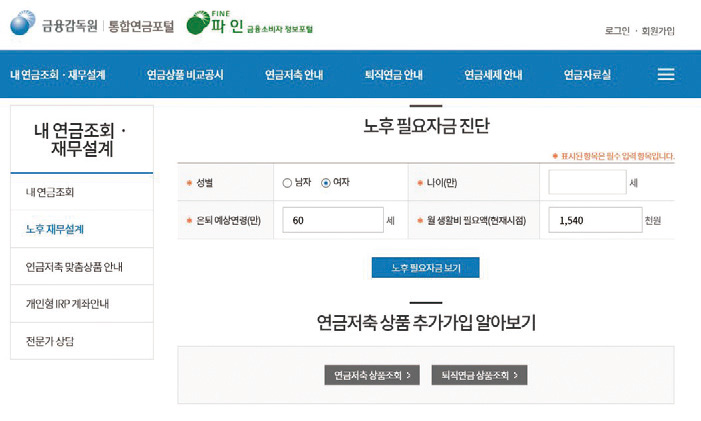Click the 로그인 link
Image resolution: width=701 pixels, height=421 pixels.
pyautogui.click(x=617, y=31)
